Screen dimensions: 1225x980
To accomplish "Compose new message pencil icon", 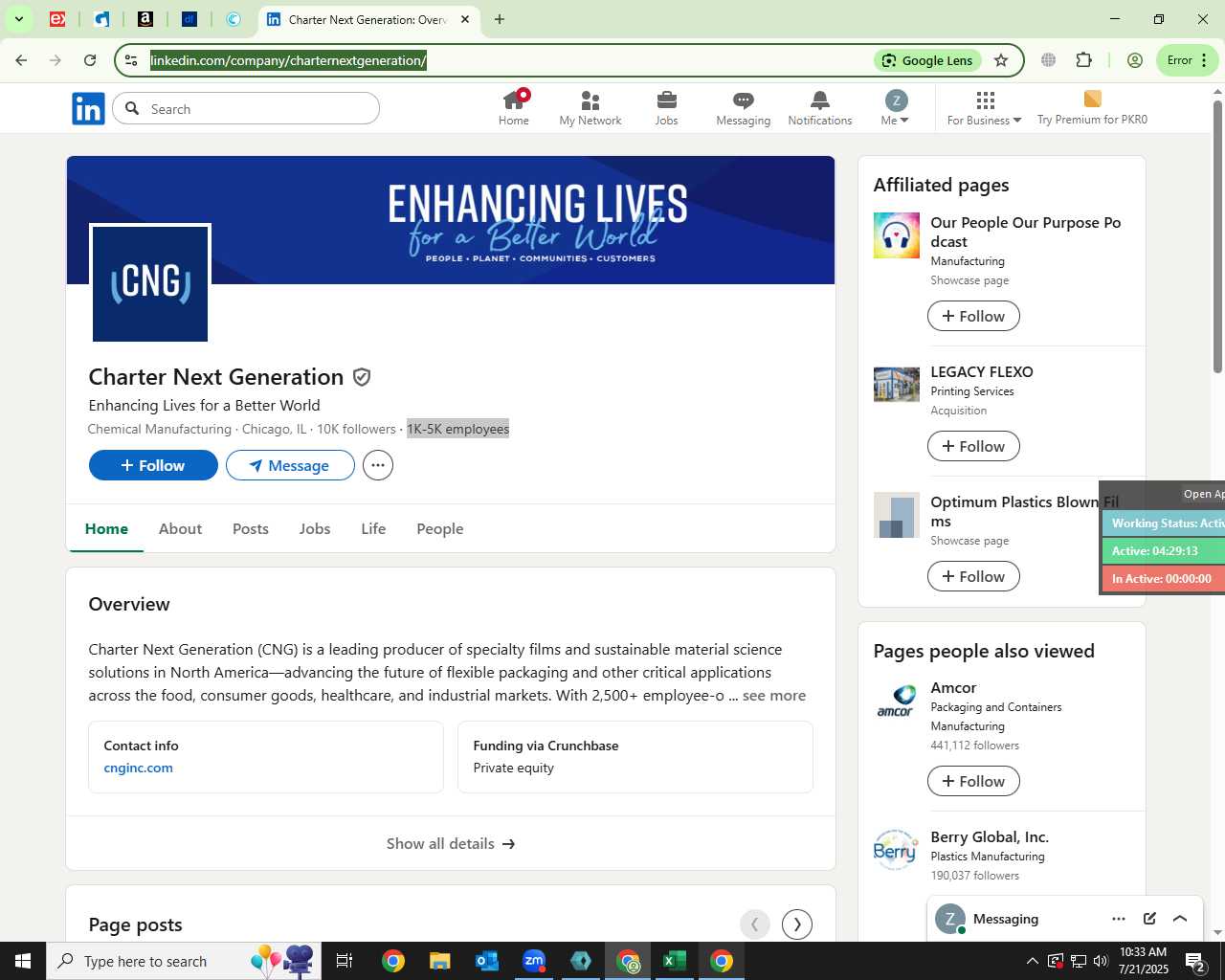I will [x=1149, y=919].
